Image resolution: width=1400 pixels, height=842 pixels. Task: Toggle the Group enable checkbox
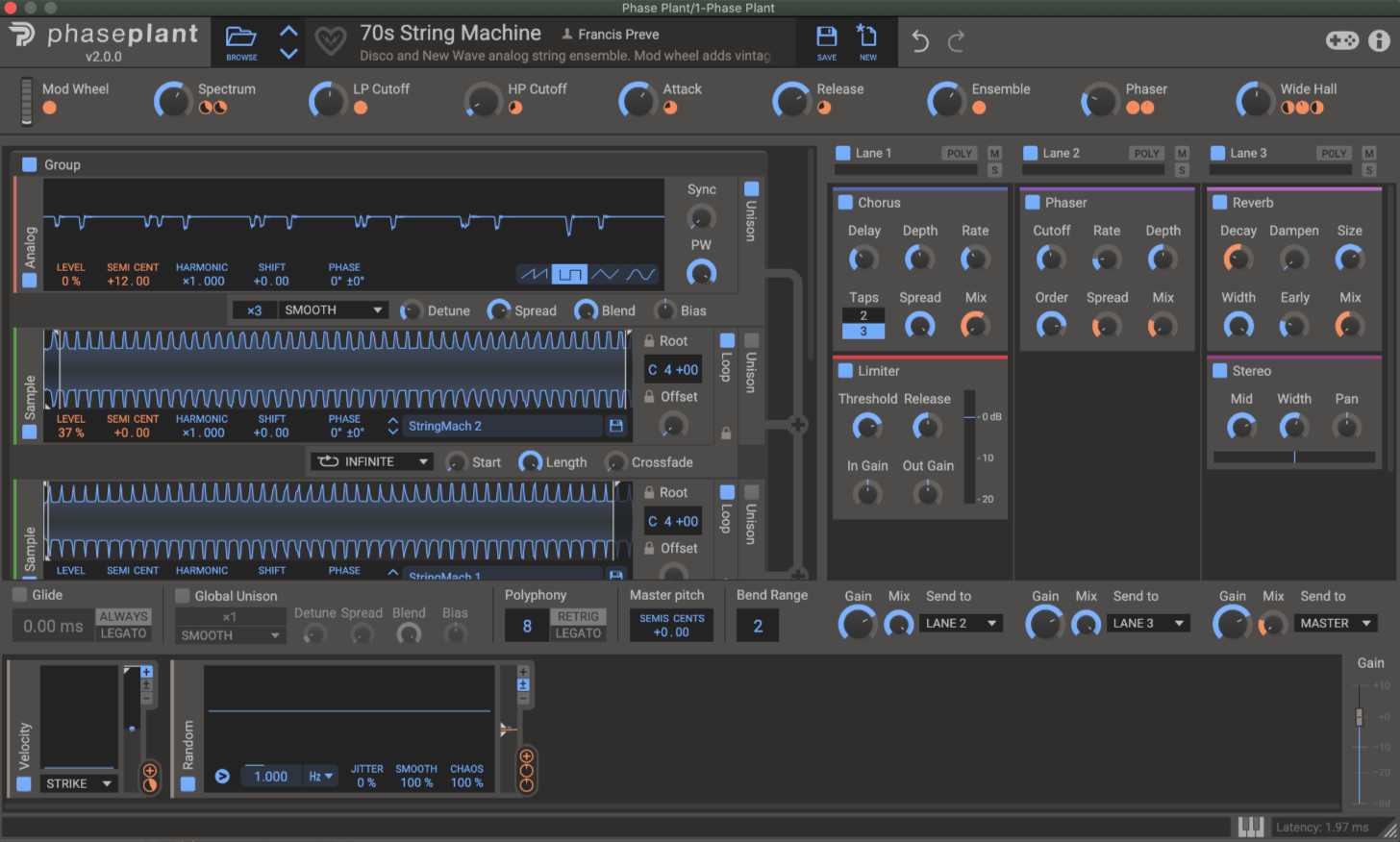point(30,164)
